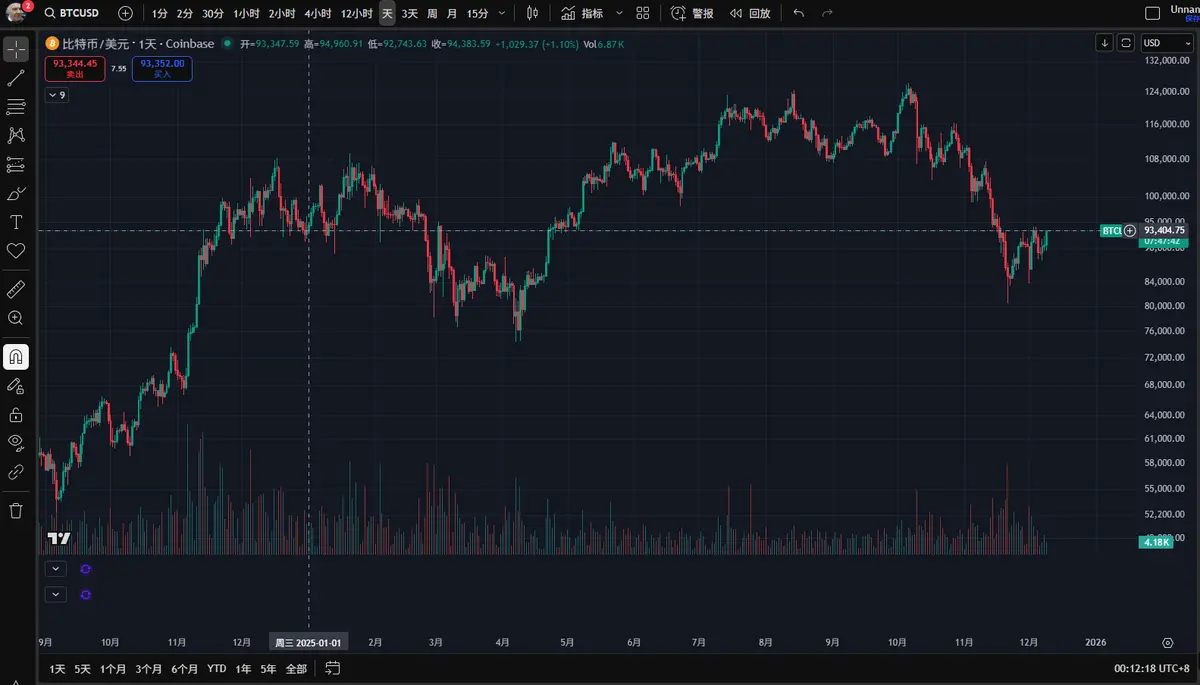
Task: Open the drawing link sync tool
Action: [x=16, y=472]
